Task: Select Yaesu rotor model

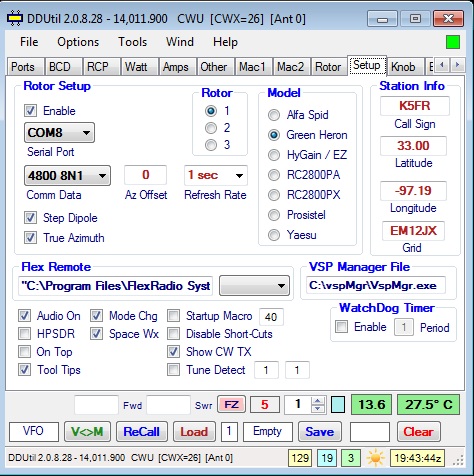Action: (x=274, y=235)
